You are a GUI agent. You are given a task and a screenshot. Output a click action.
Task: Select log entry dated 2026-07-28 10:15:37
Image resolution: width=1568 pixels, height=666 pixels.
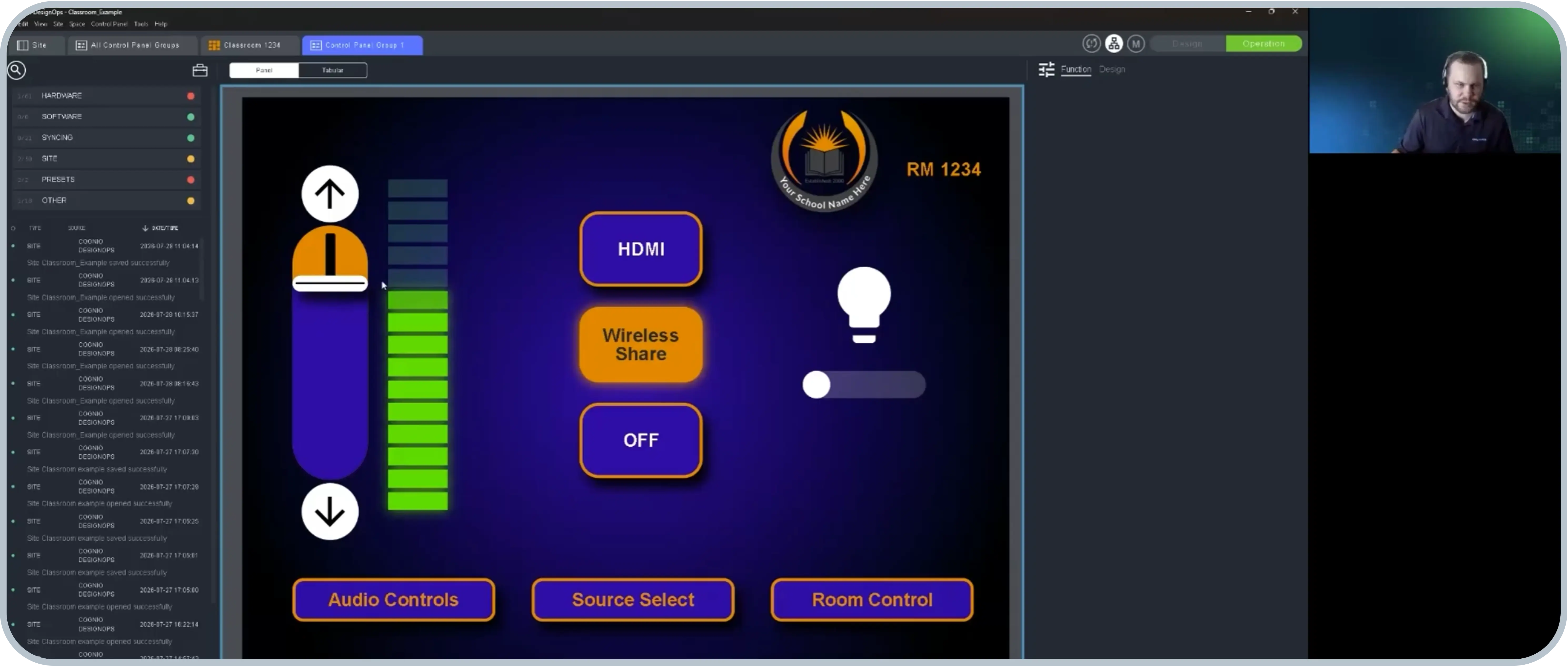coord(107,315)
